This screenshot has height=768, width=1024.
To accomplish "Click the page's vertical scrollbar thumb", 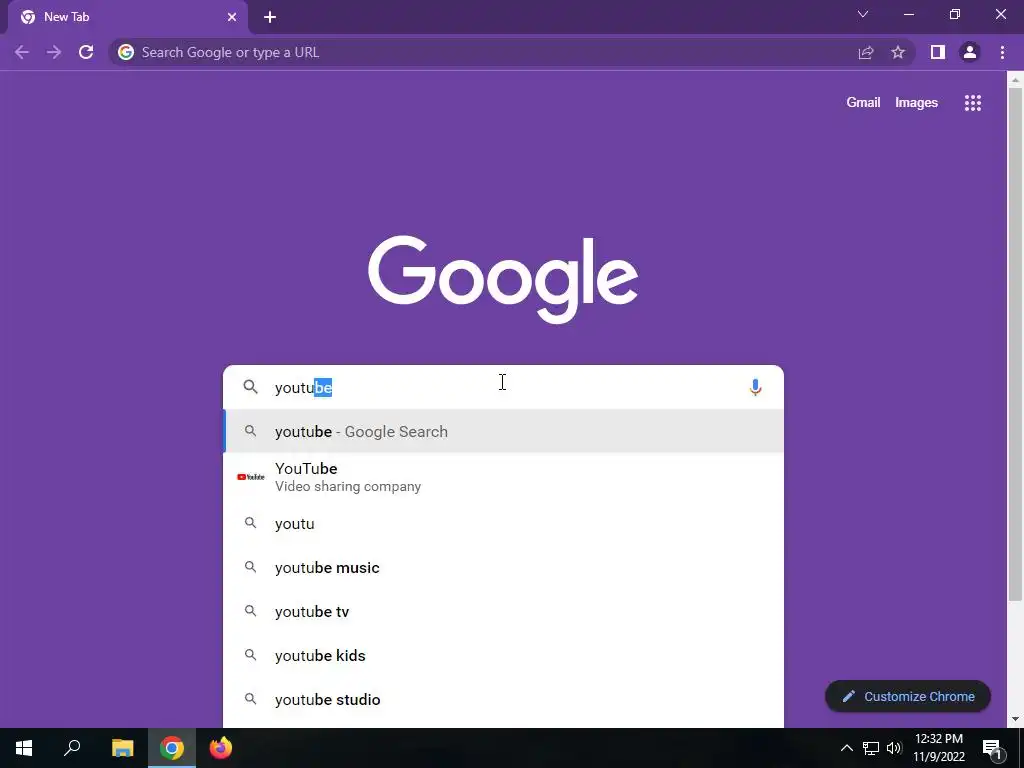I will pyautogui.click(x=1015, y=344).
